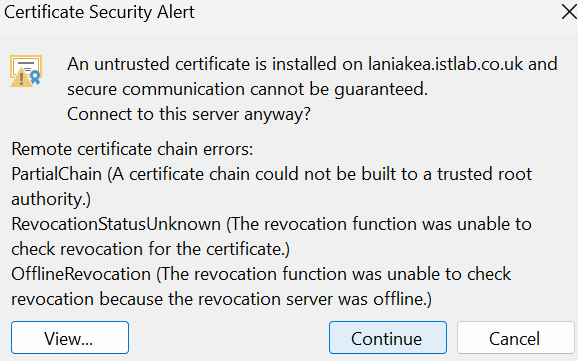578x361 pixels.
Task: Select the RevocationStatusUnknown error label
Action: tap(116, 224)
